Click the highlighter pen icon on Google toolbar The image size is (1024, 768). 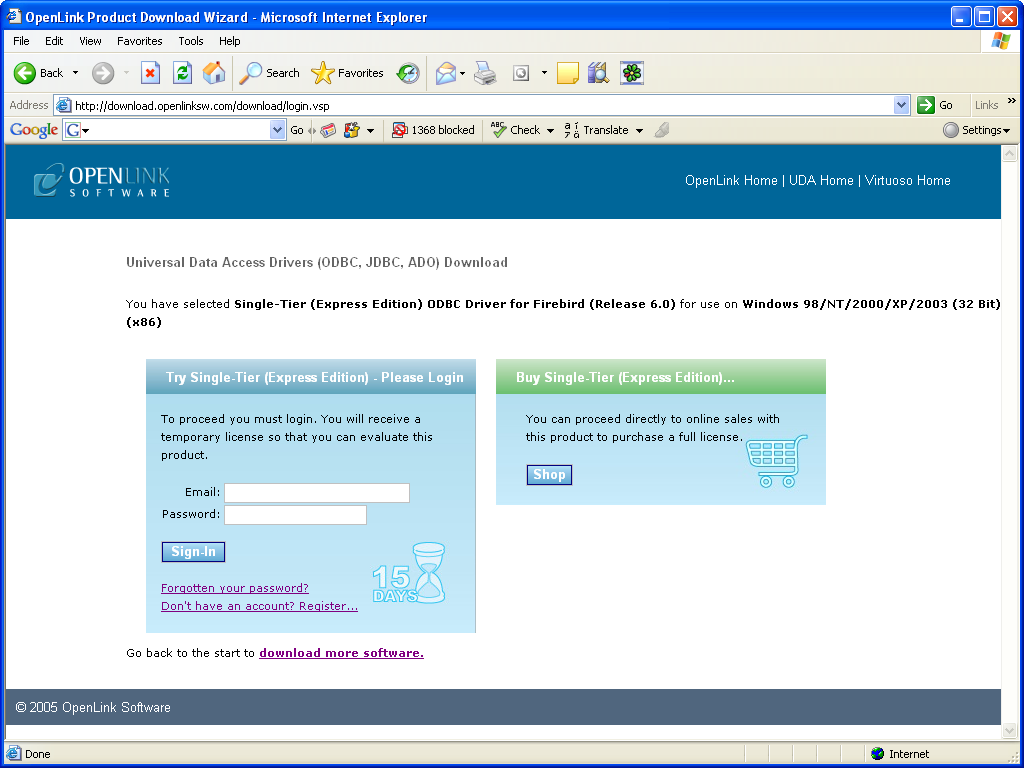pyautogui.click(x=662, y=130)
